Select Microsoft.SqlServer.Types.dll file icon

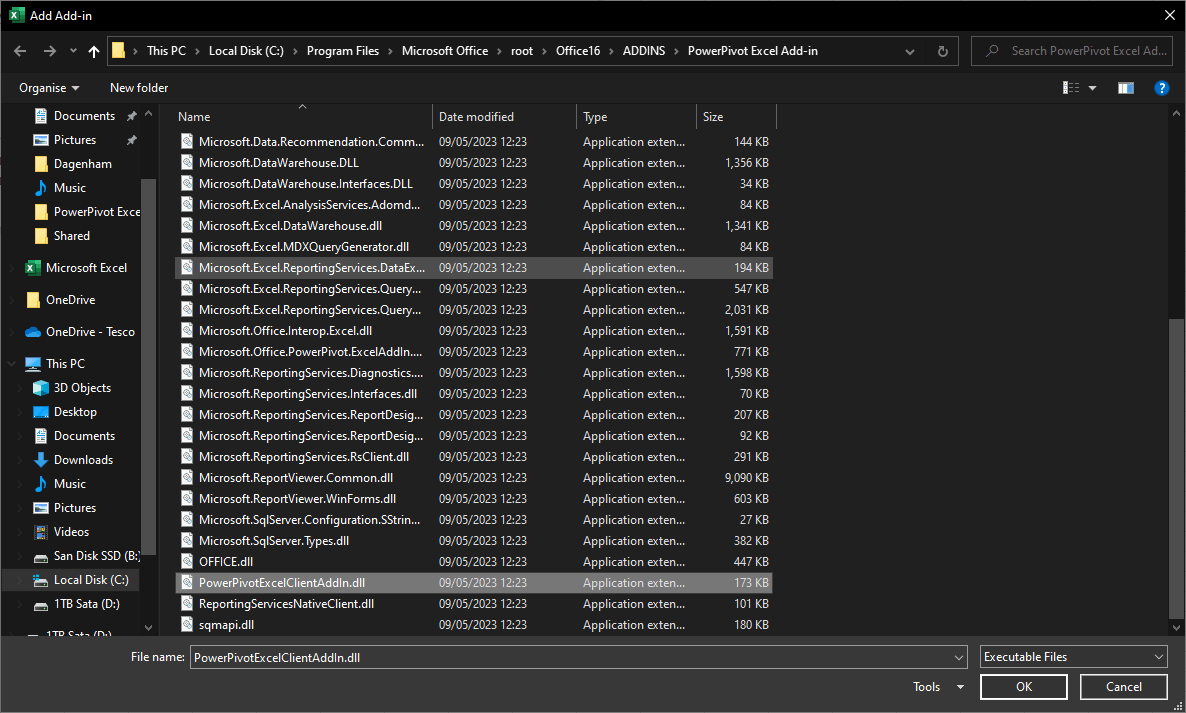[187, 541]
